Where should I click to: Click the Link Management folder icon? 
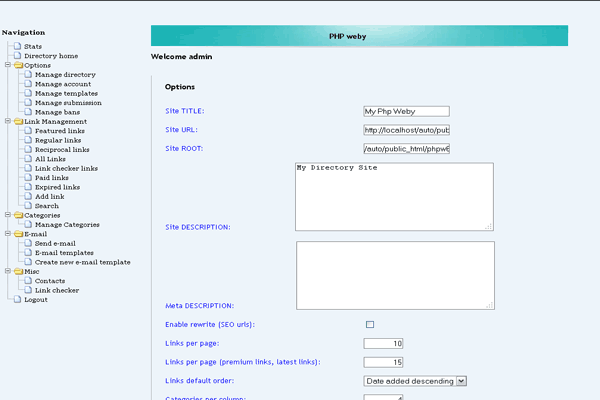[17, 121]
